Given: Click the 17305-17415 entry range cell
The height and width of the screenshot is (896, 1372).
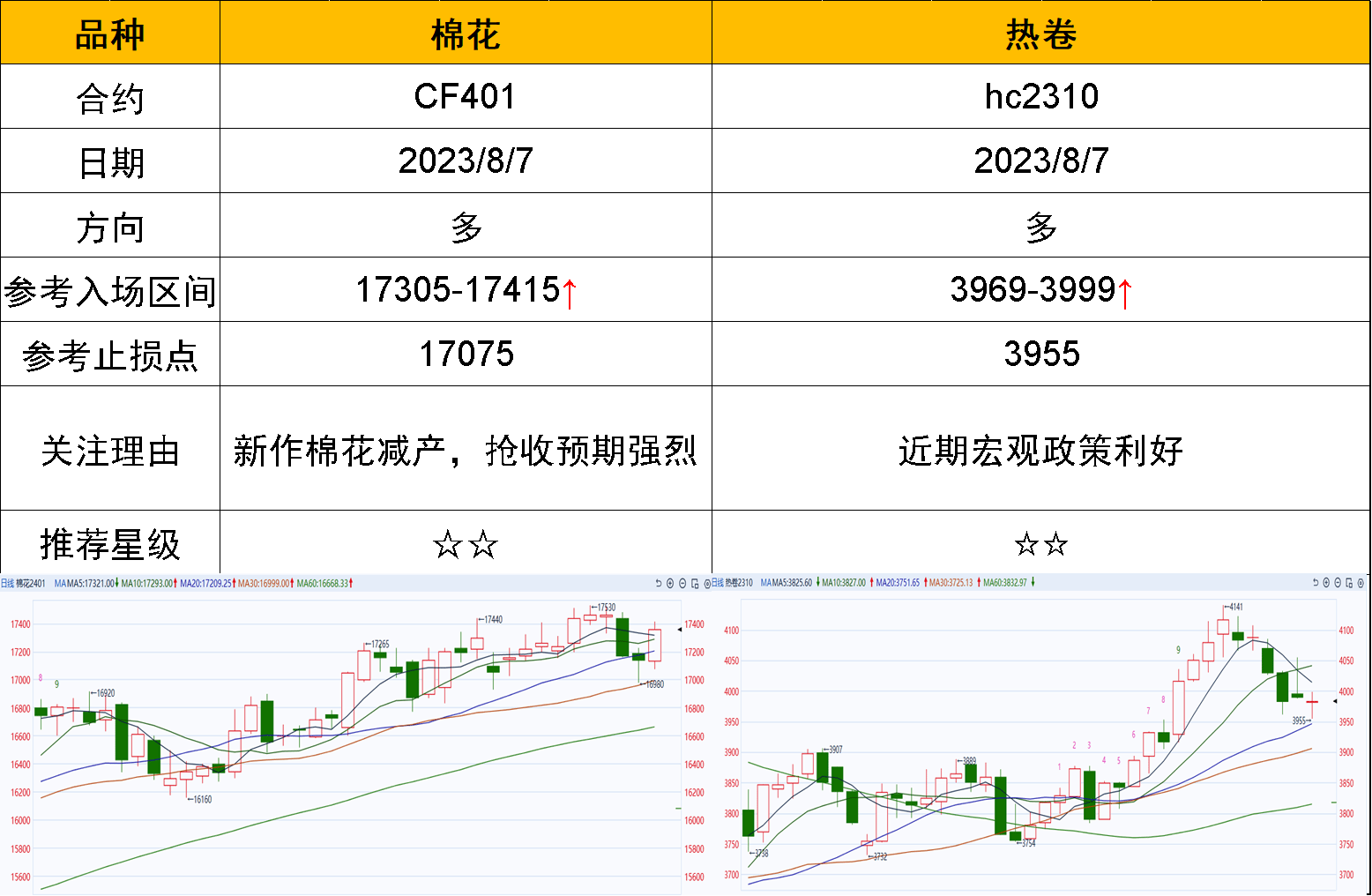Looking at the screenshot, I should pos(466,290).
